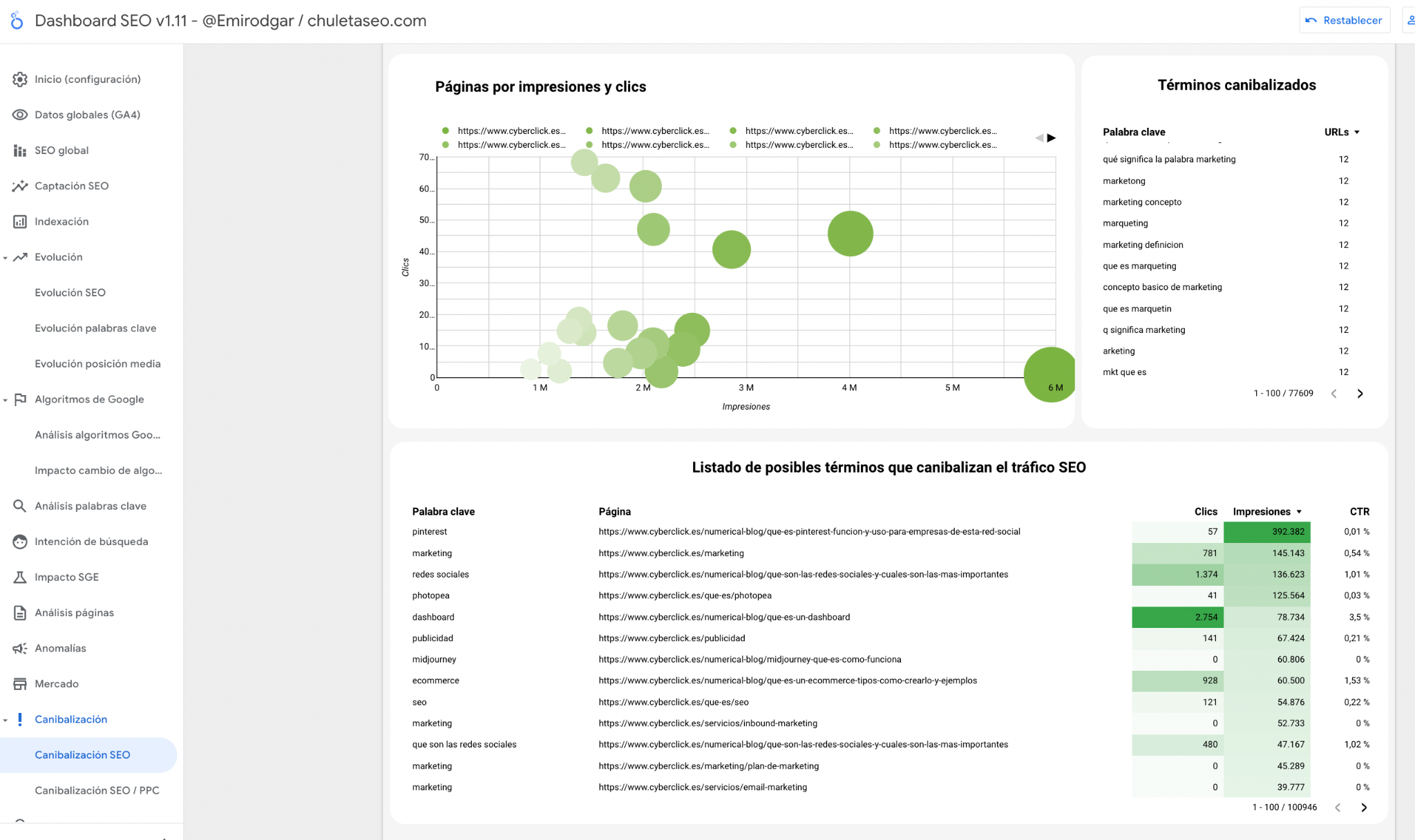Sort by Impresiones column header arrow

(1299, 512)
